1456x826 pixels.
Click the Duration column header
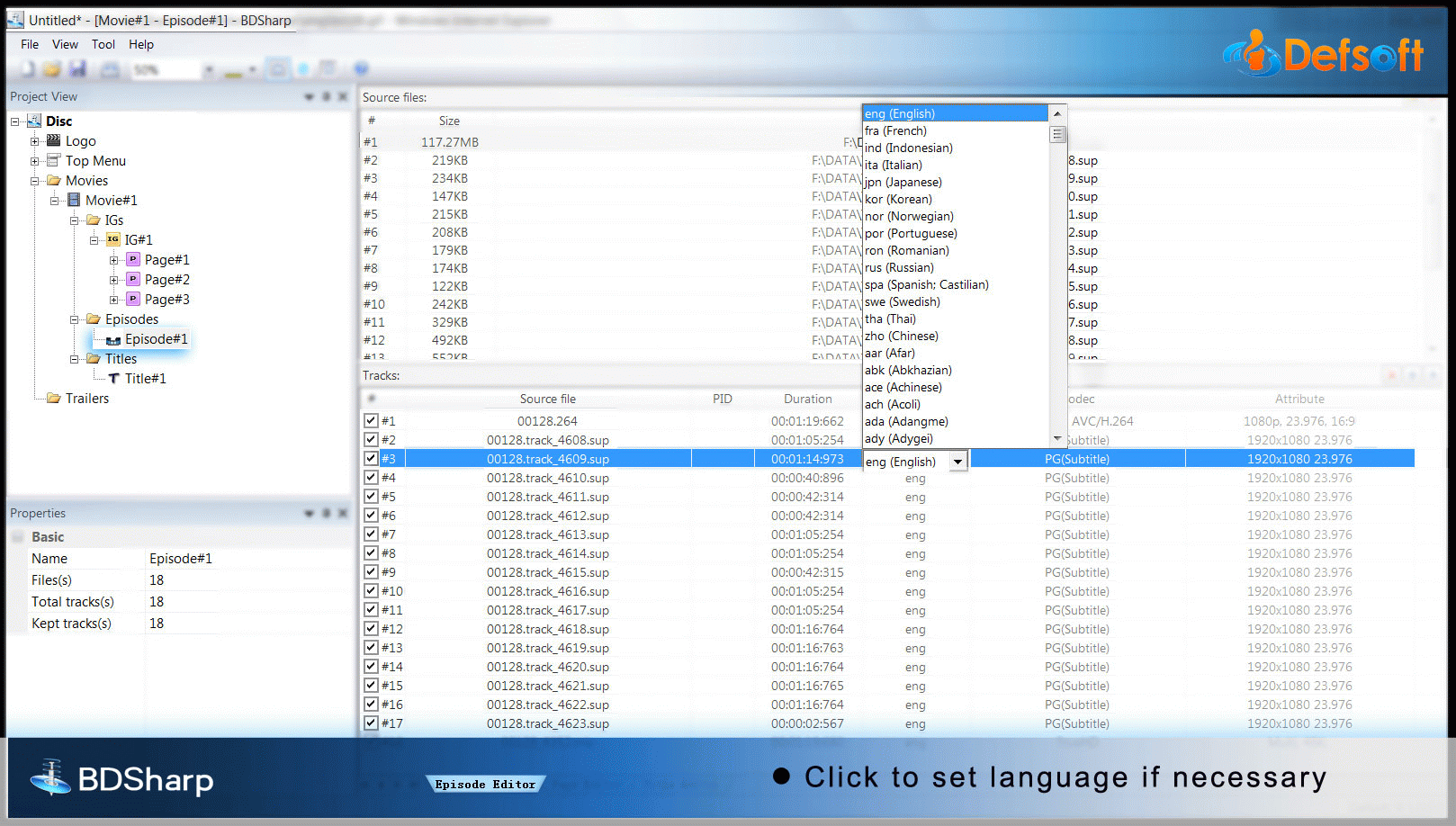[807, 399]
